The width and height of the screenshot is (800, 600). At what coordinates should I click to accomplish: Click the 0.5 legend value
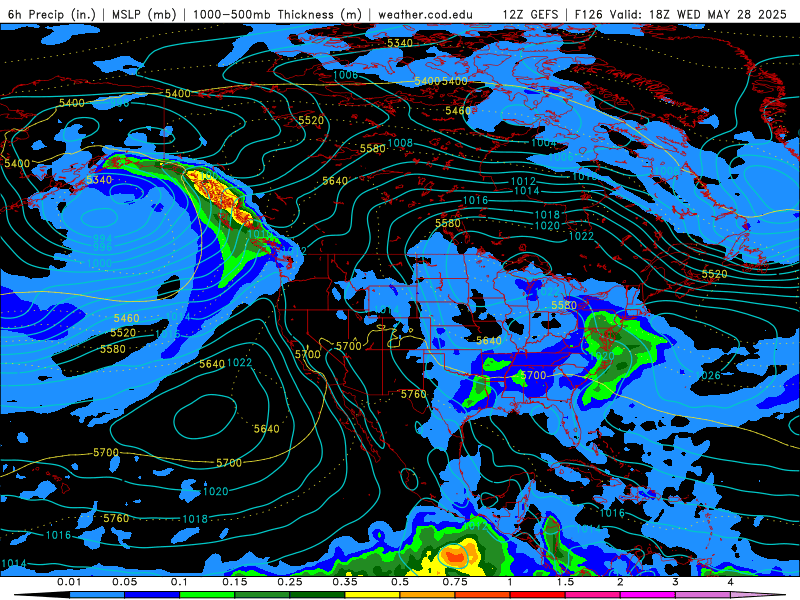(400, 582)
